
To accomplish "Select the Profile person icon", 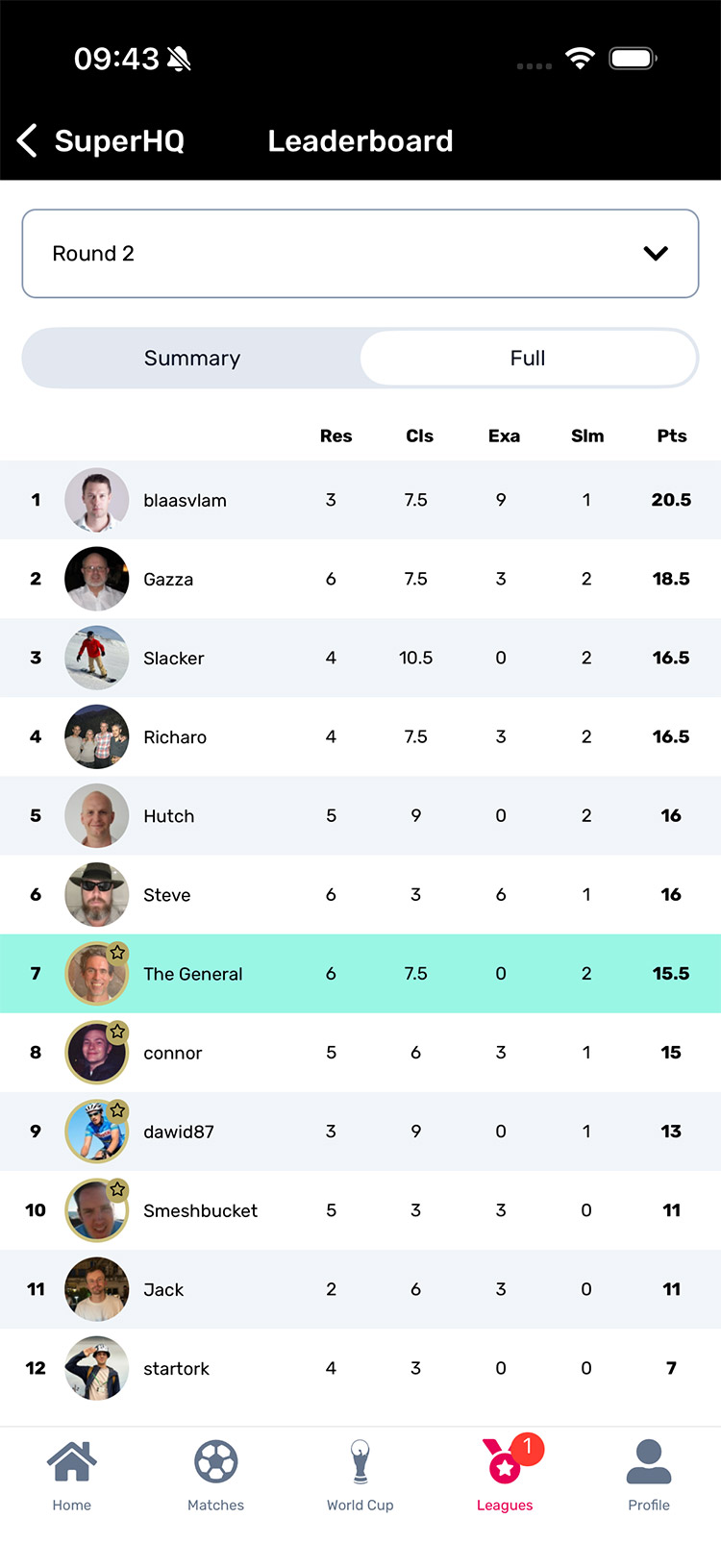I will [x=649, y=1460].
